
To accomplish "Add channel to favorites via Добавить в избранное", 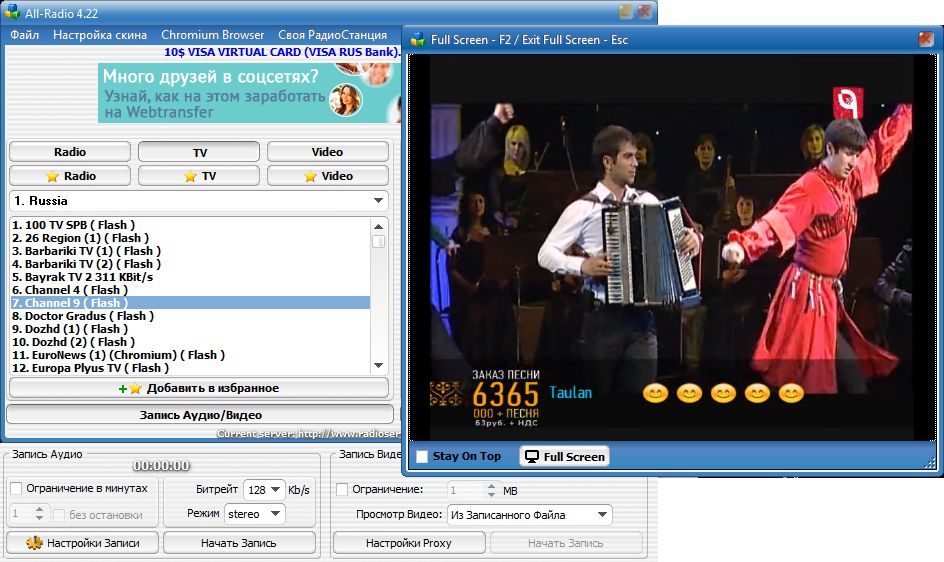I will click(x=199, y=388).
